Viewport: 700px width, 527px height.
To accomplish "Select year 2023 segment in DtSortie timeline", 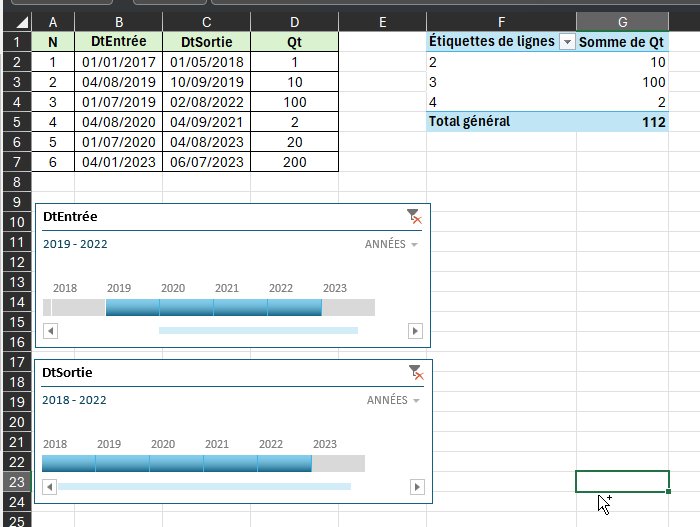I will 338,464.
